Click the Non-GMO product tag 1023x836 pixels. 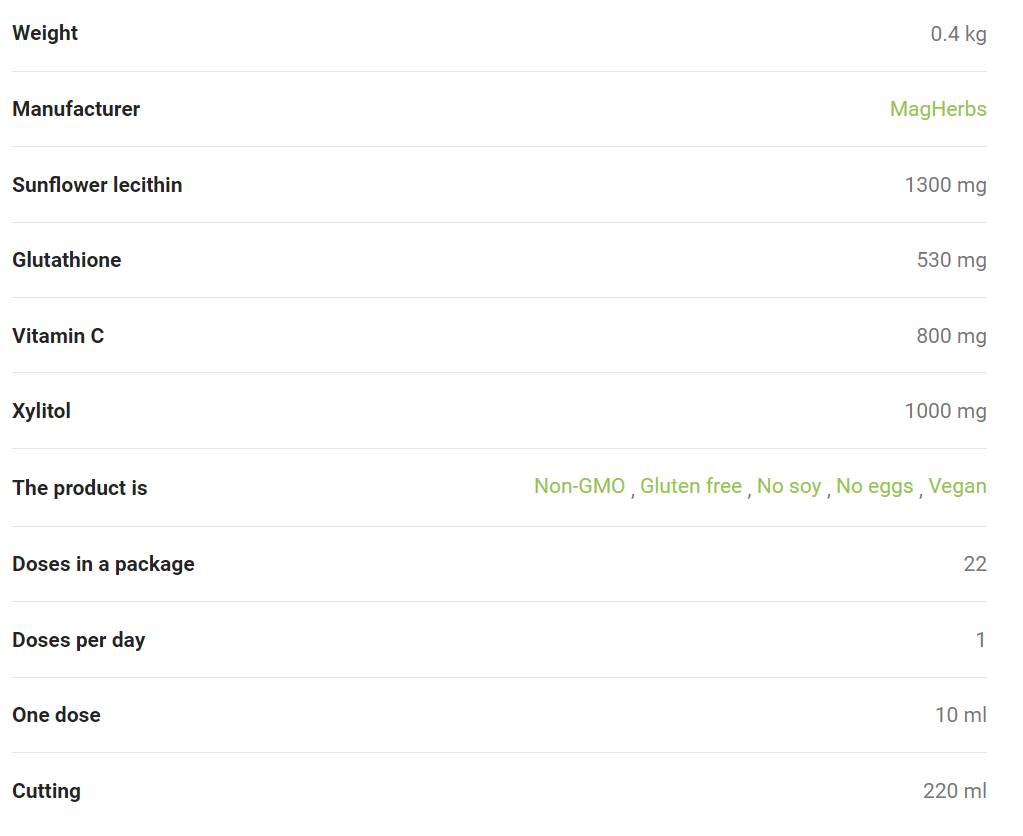579,486
